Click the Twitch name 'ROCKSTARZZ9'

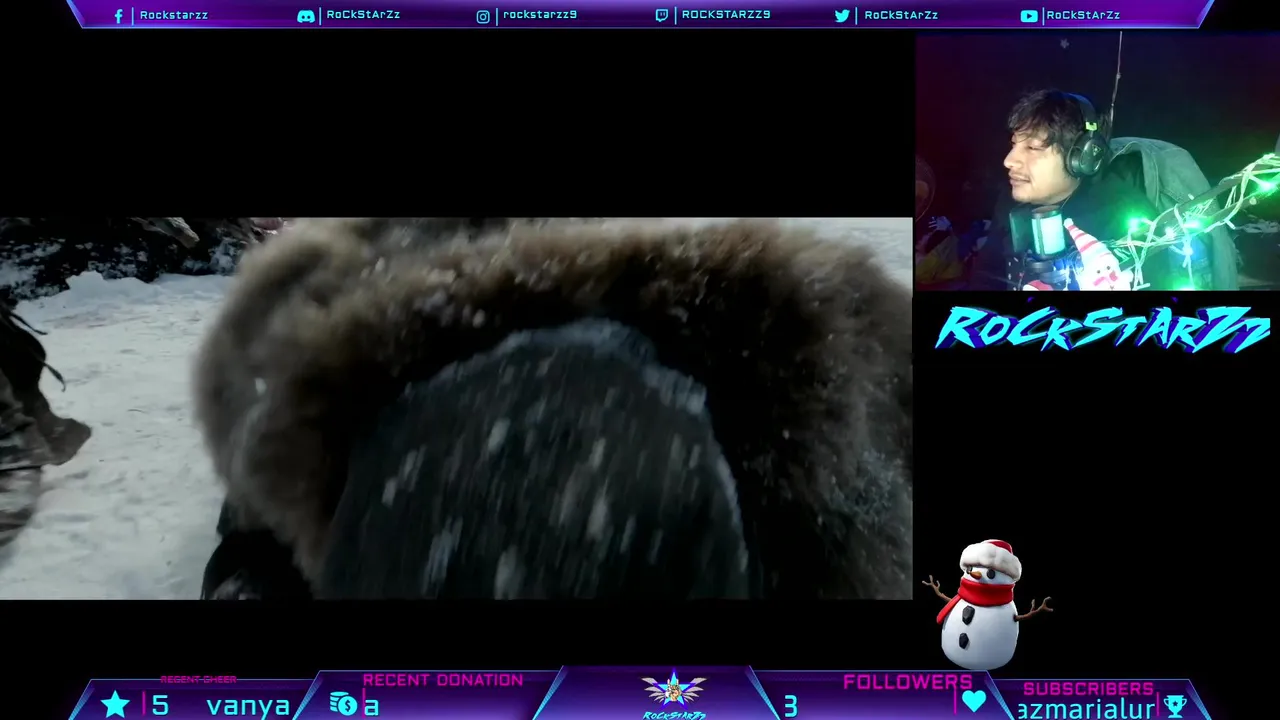pyautogui.click(x=726, y=15)
